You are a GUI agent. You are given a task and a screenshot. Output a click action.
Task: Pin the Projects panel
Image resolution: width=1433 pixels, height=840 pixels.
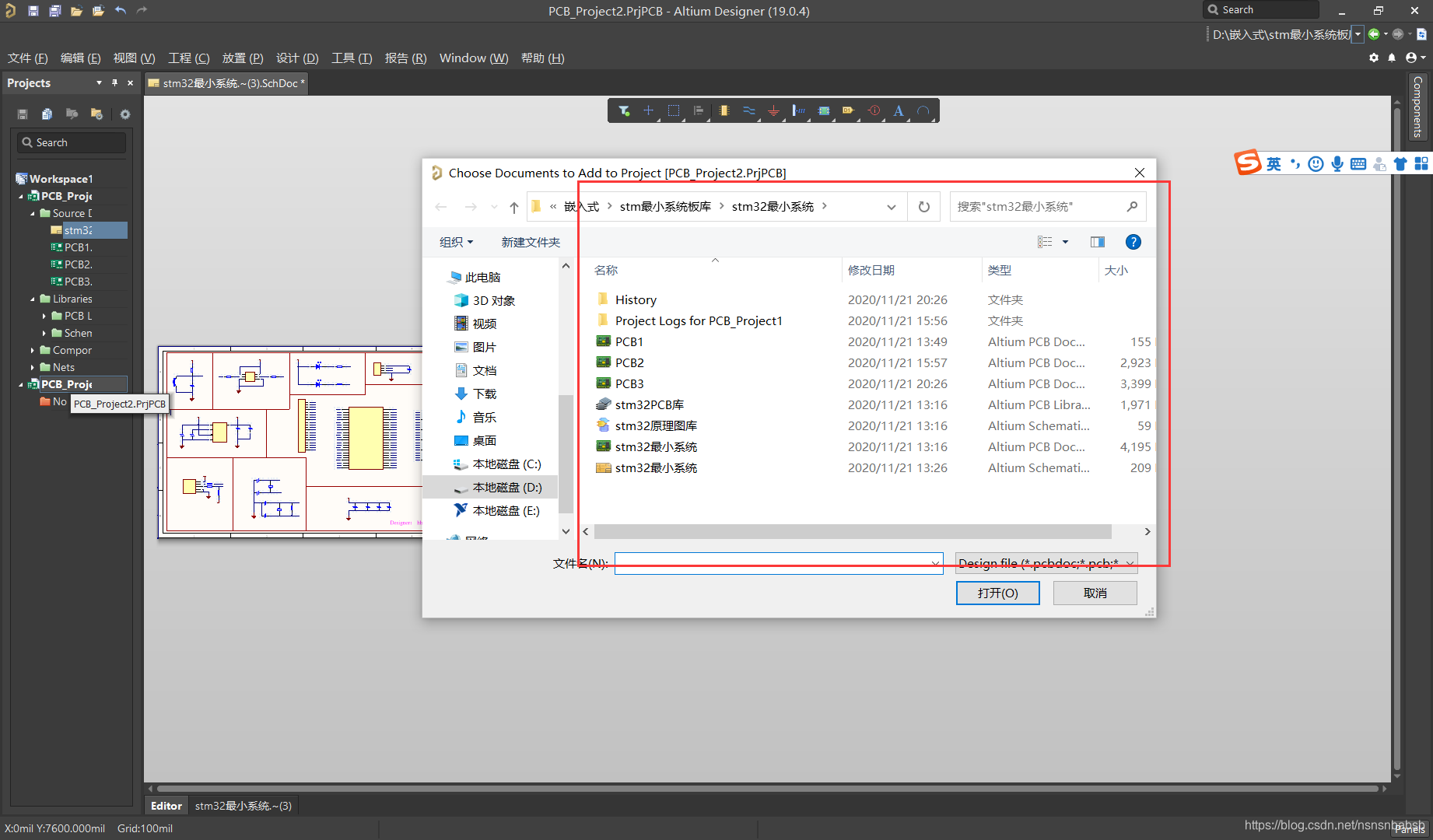coord(114,82)
